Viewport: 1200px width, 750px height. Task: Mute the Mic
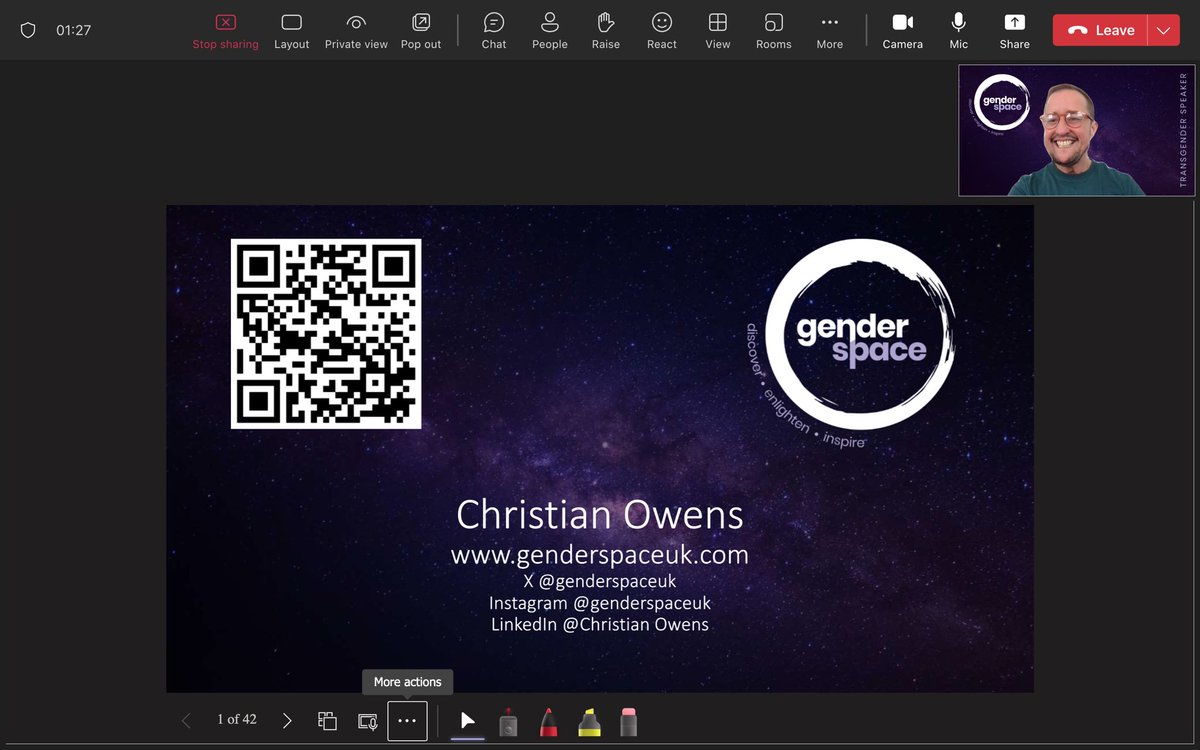tap(959, 31)
